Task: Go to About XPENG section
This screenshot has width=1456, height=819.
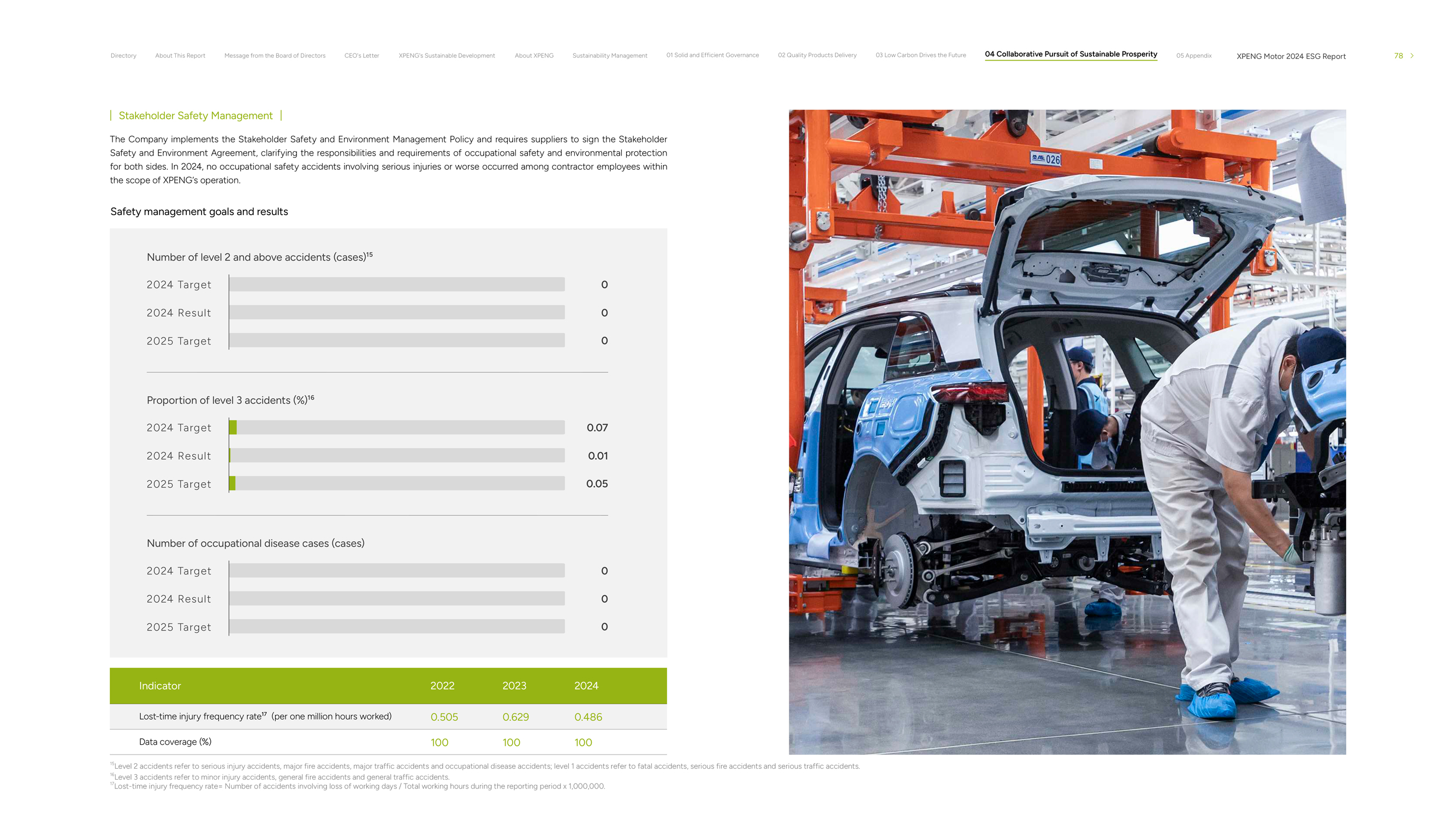Action: pos(533,55)
